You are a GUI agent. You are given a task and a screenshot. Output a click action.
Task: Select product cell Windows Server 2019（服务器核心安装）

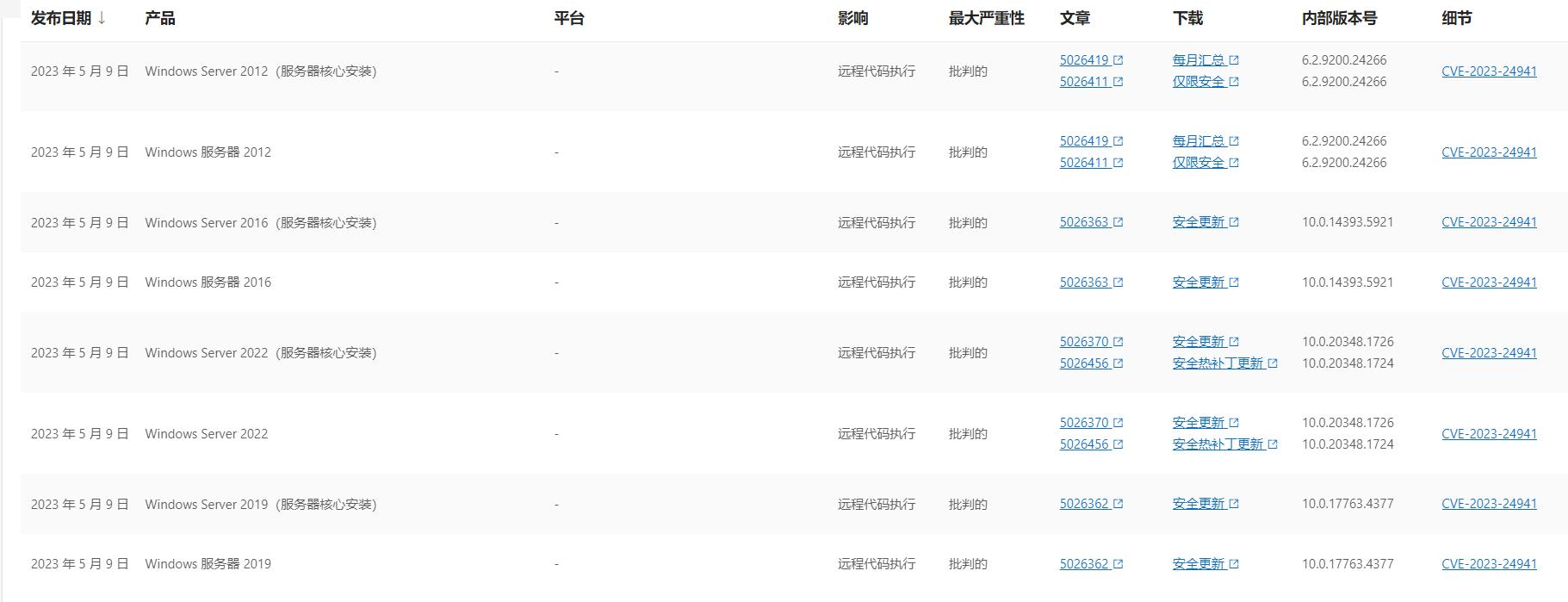[261, 504]
